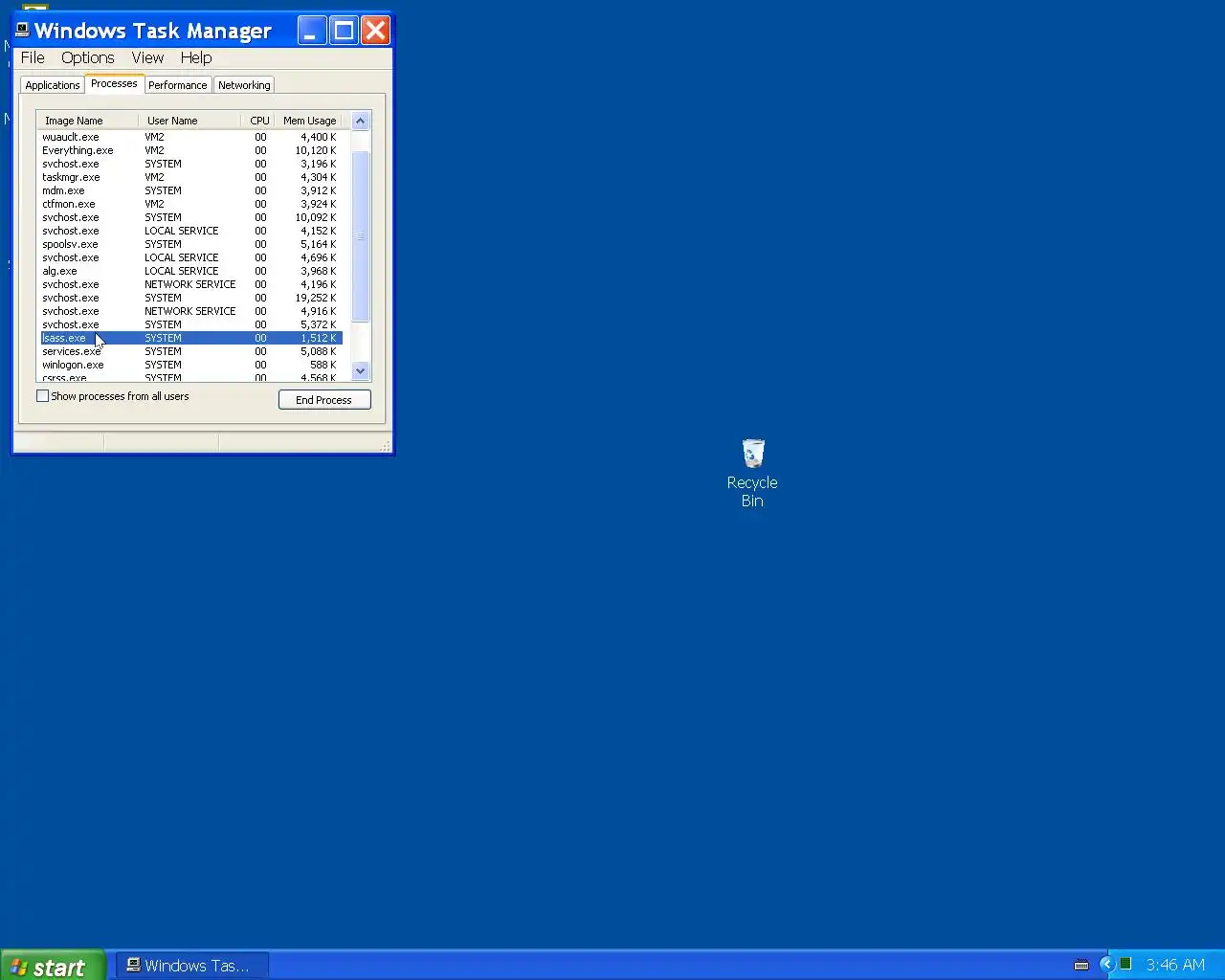
Task: Open the File menu
Action: coord(33,57)
